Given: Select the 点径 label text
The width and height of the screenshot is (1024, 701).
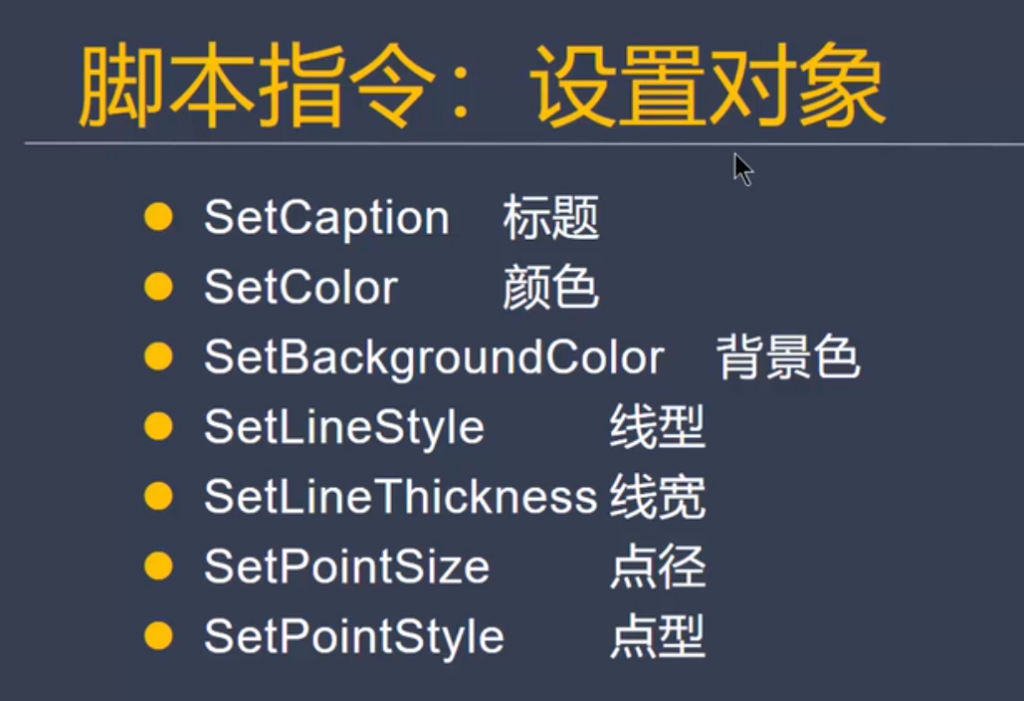Looking at the screenshot, I should 657,567.
